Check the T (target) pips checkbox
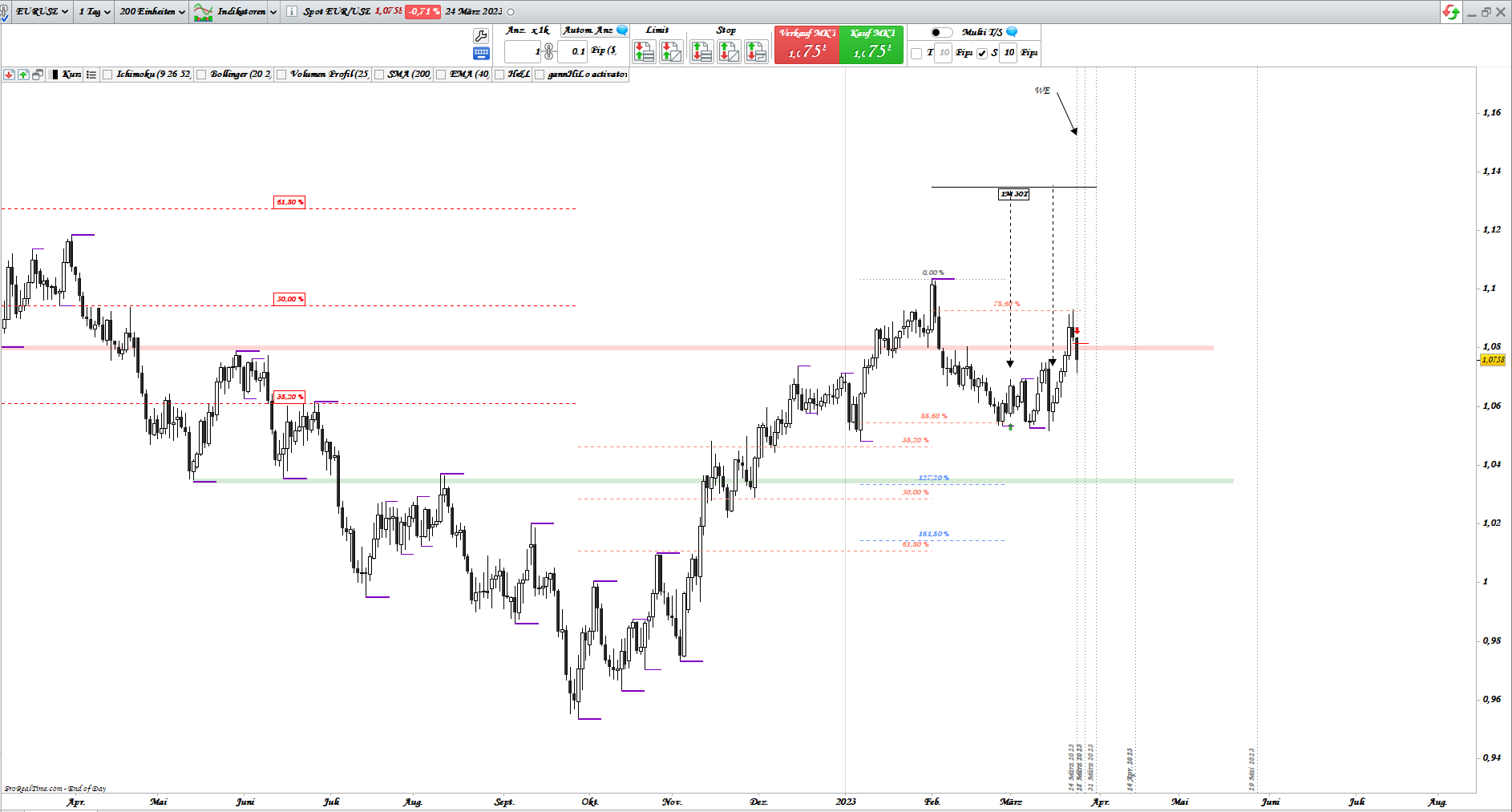 point(916,54)
